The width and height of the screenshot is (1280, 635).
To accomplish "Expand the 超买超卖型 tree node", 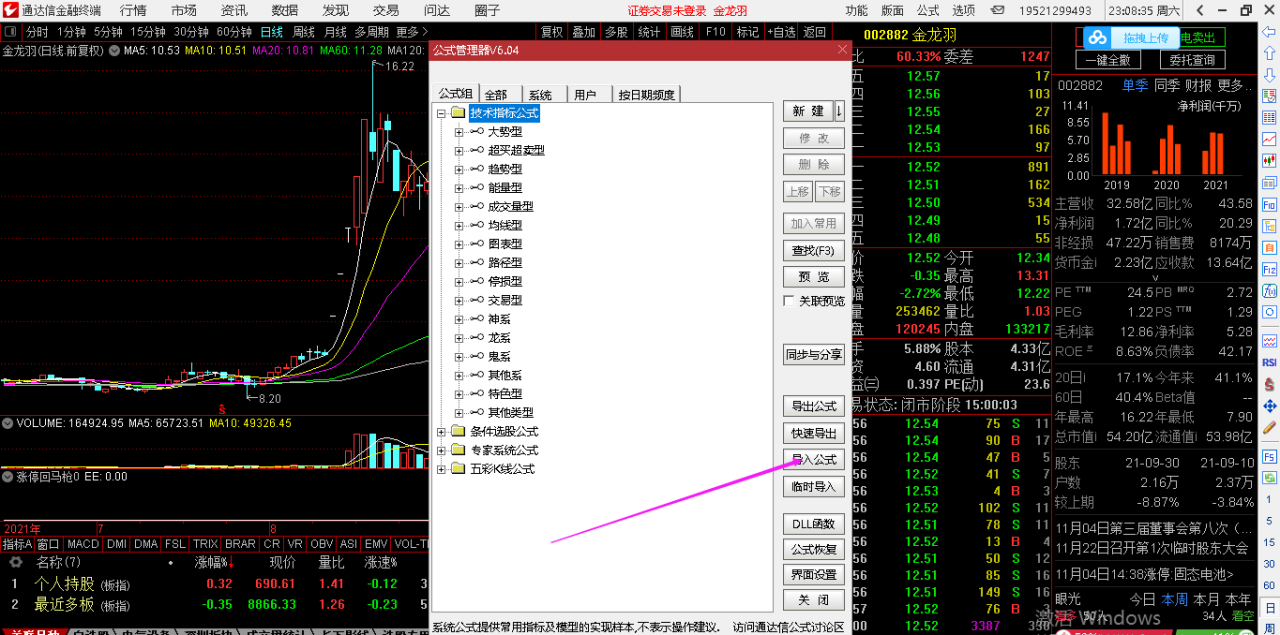I will point(459,150).
